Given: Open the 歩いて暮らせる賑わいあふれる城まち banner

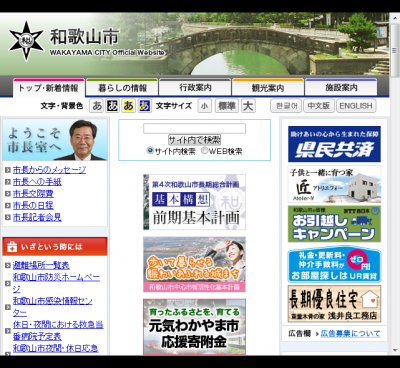Looking at the screenshot, I should click(x=194, y=264).
